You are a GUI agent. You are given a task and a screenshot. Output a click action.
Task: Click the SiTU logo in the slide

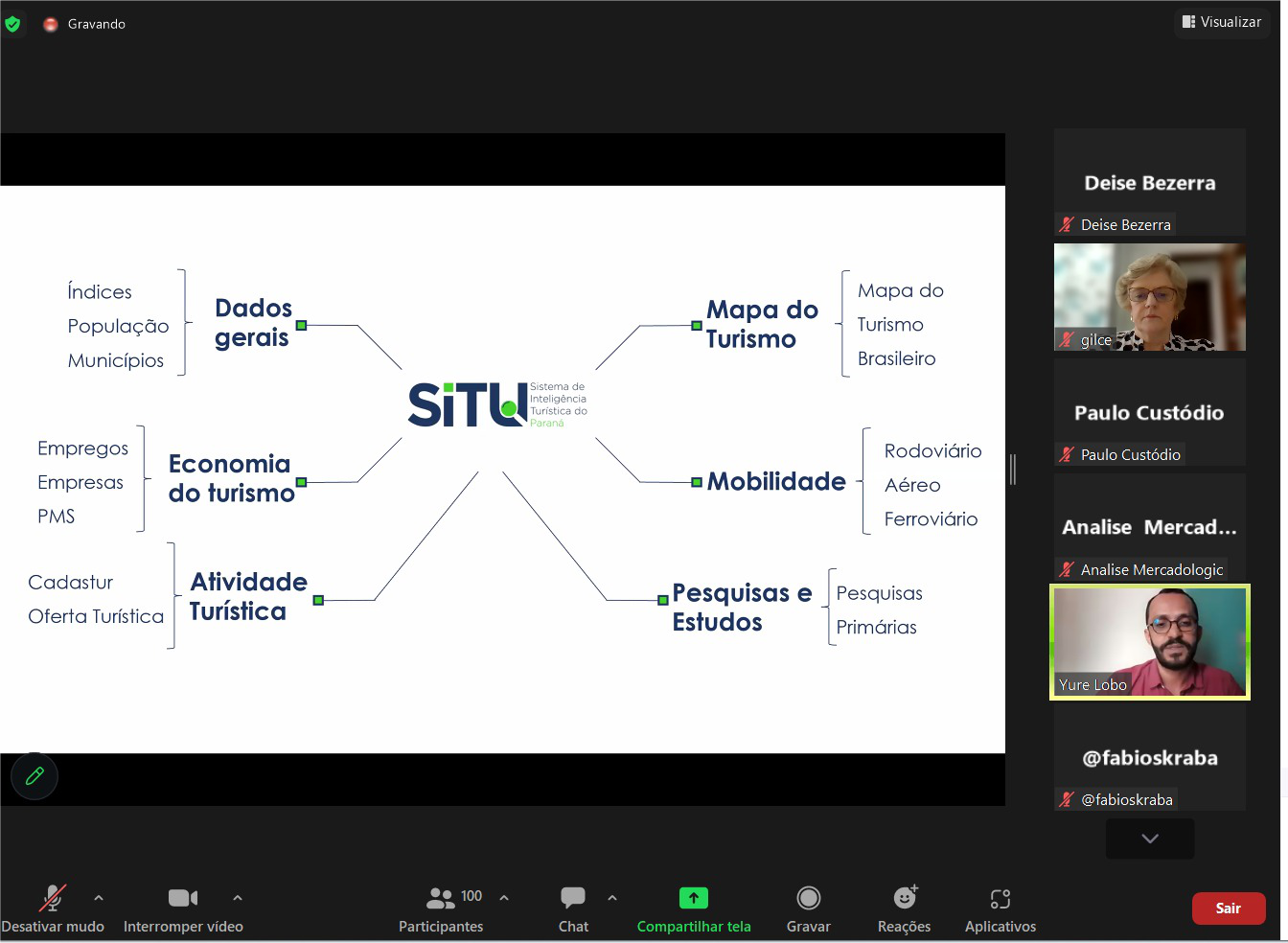click(x=497, y=405)
